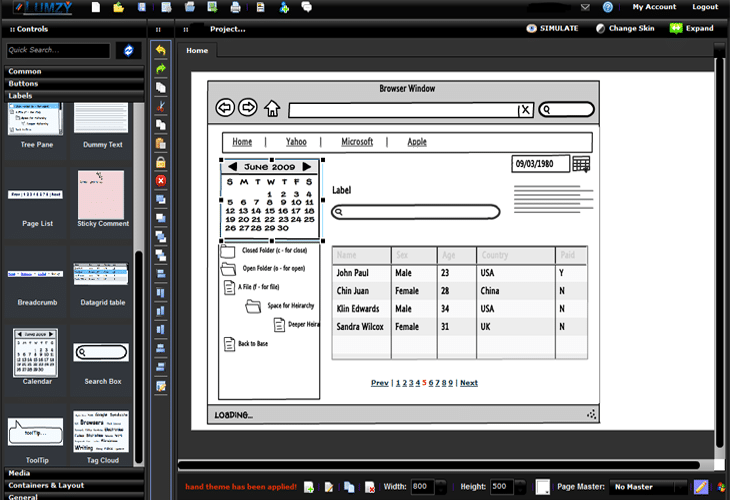Screen dimensions: 730x500
Task: Click Logout
Action: pos(705,7)
